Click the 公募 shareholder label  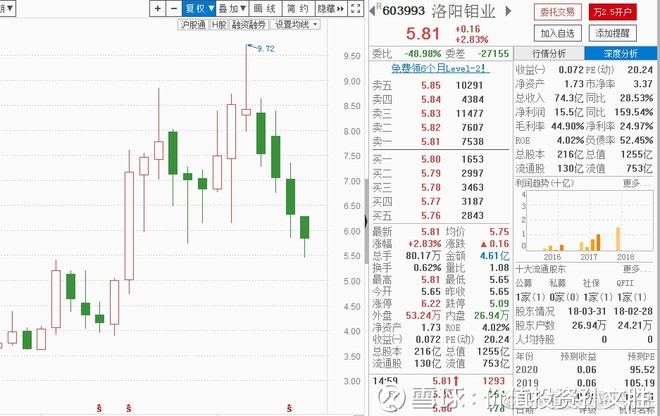[x=524, y=283]
